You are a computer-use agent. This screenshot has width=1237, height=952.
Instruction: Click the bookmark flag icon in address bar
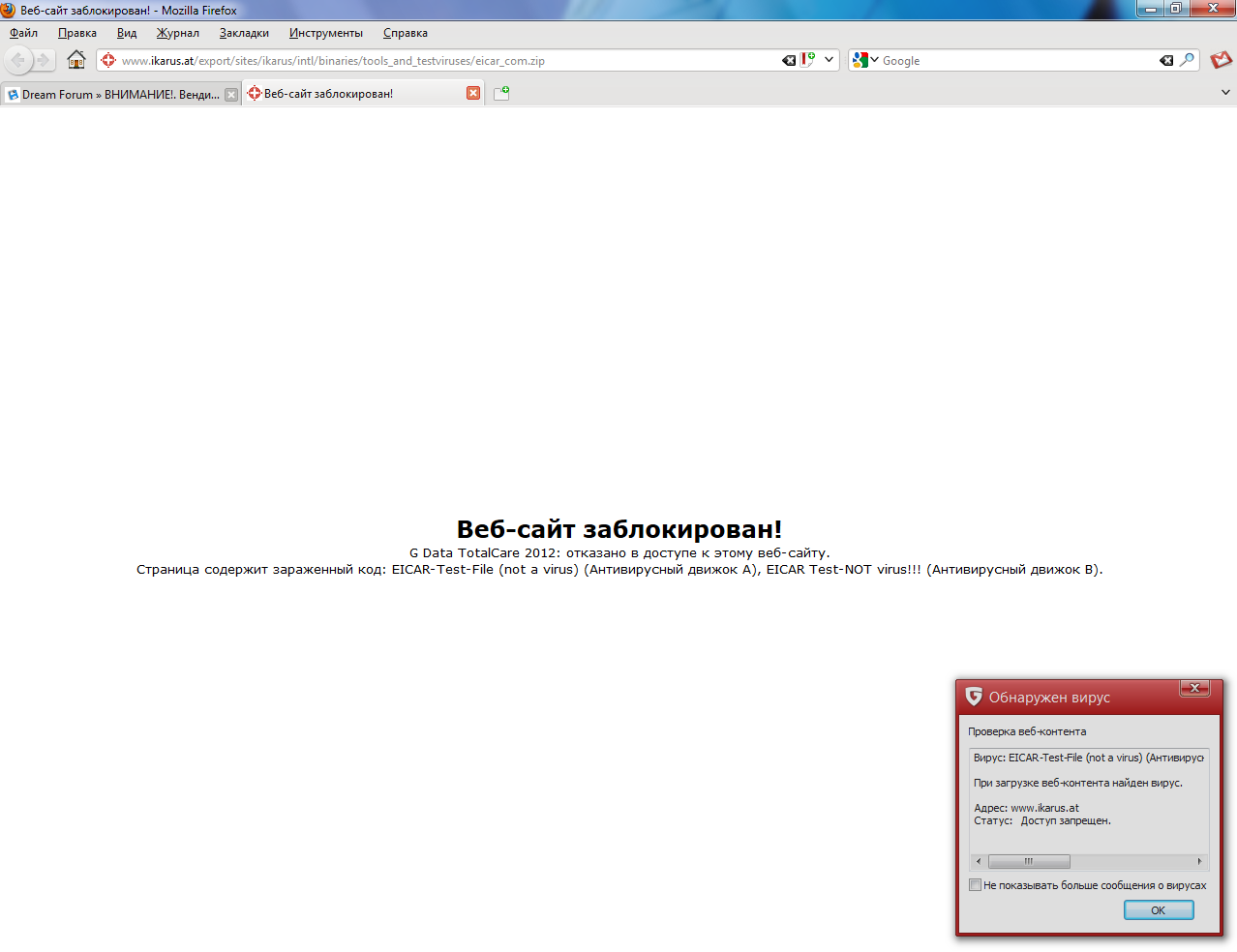[x=808, y=60]
